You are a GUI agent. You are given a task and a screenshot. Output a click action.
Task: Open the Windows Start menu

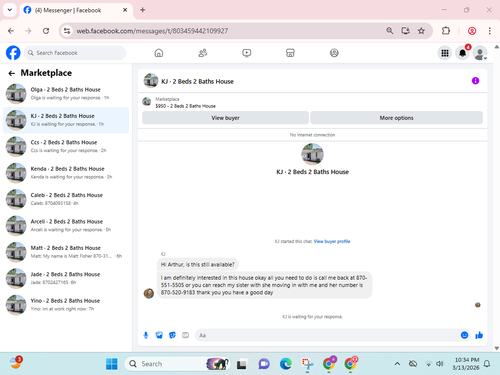tap(111, 364)
